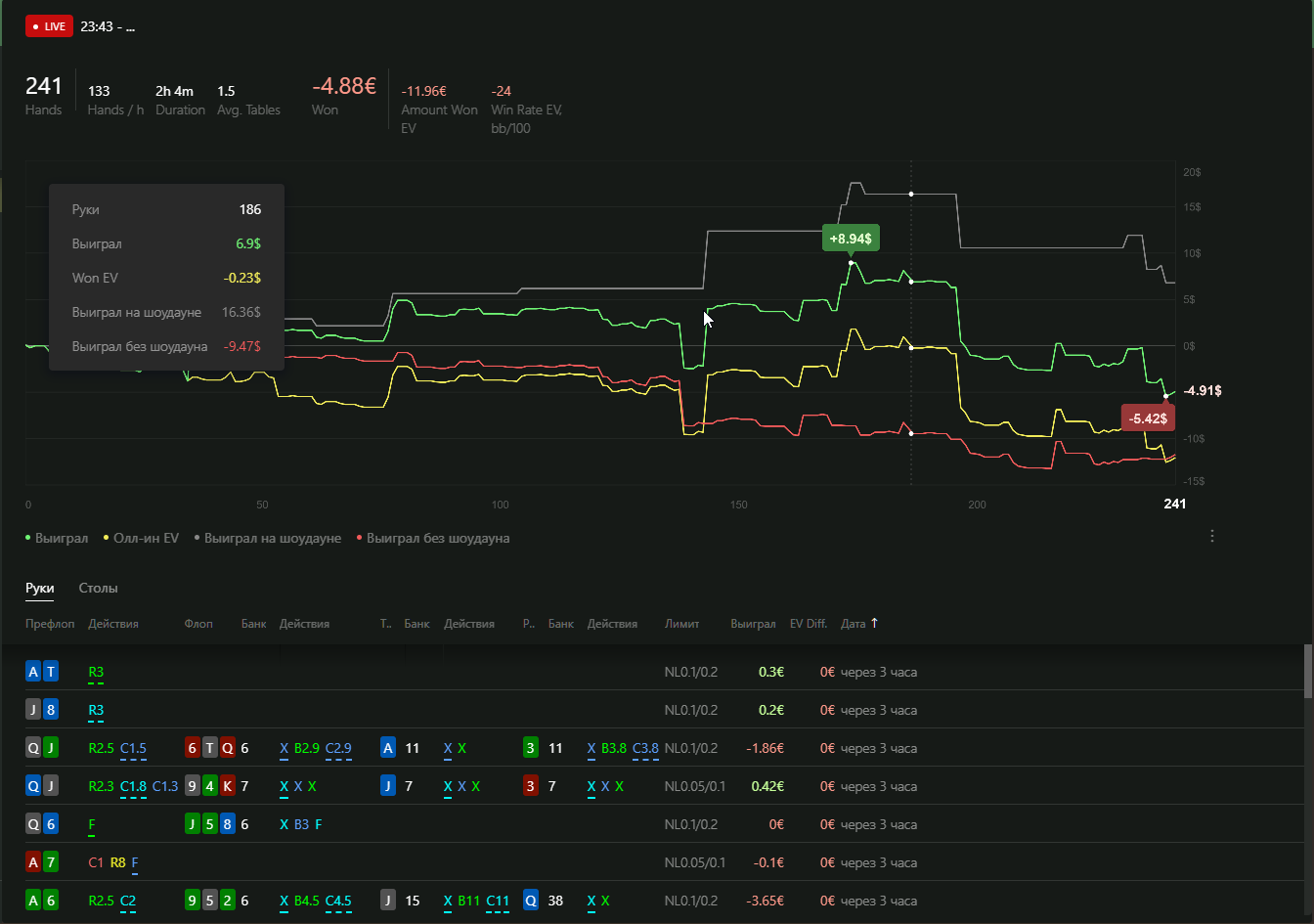Sort by the EV Diff. column header
The width and height of the screenshot is (1314, 924).
pos(809,624)
